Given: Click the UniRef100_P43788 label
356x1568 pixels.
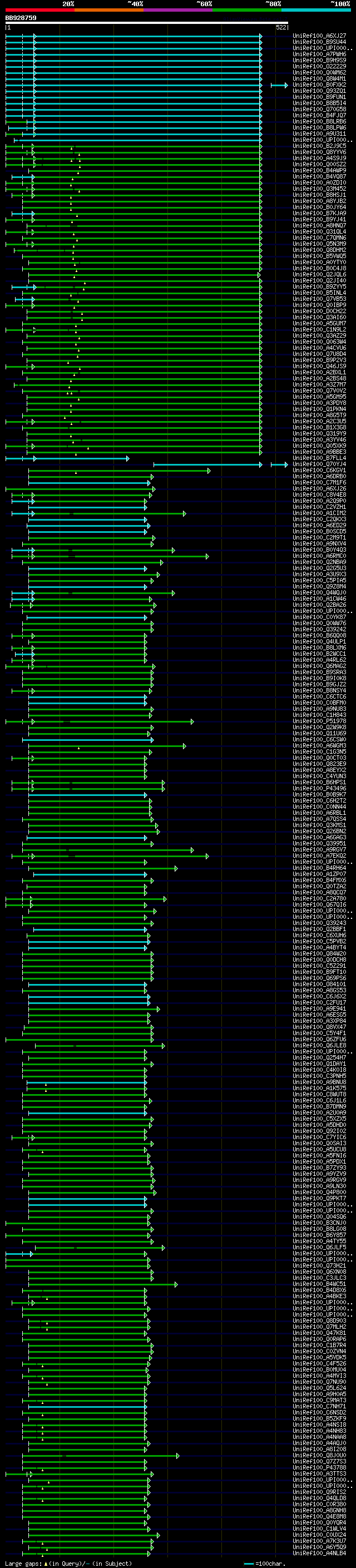Looking at the screenshot, I should tap(319, 1468).
